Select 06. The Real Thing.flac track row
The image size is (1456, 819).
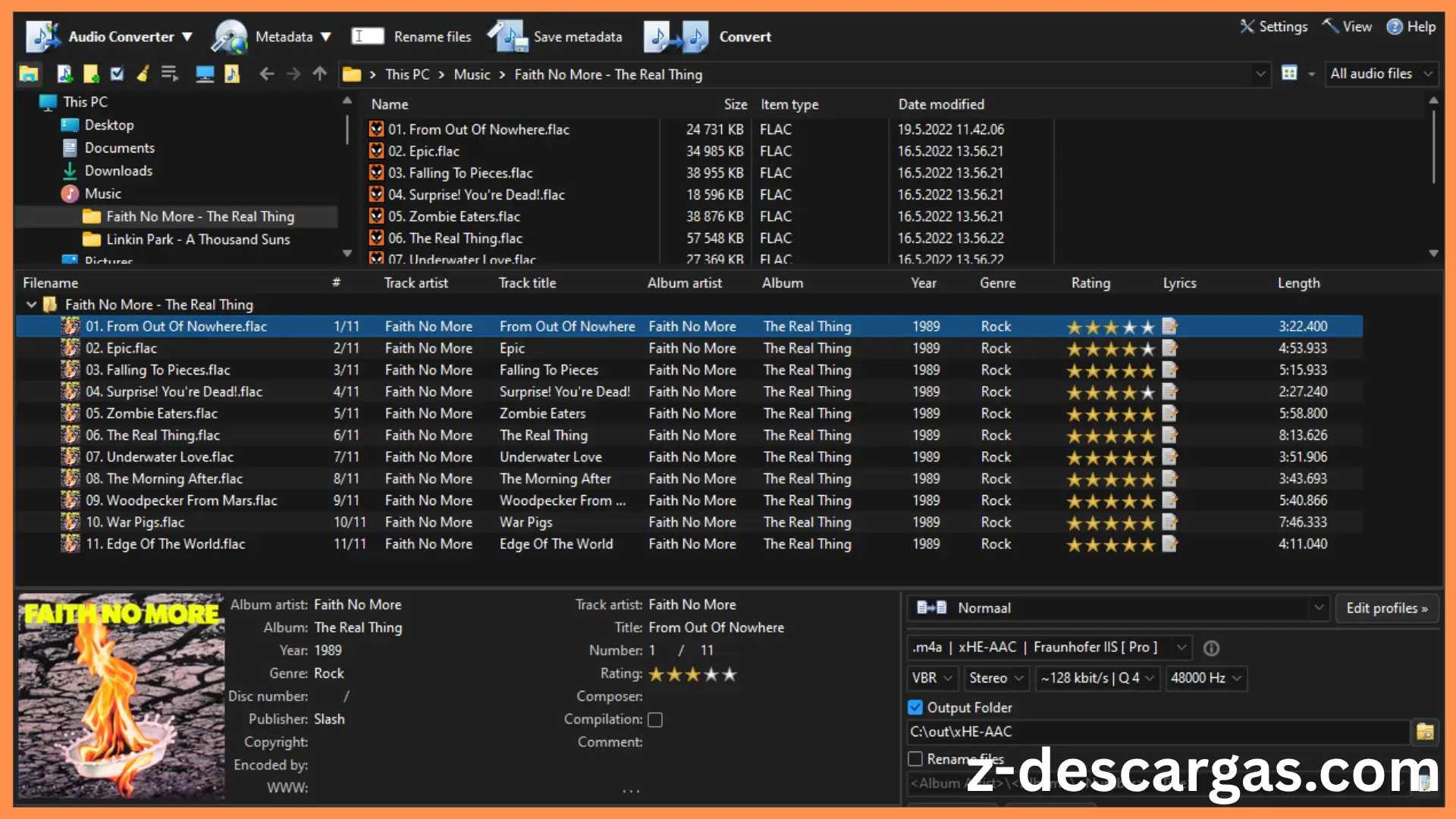[689, 435]
